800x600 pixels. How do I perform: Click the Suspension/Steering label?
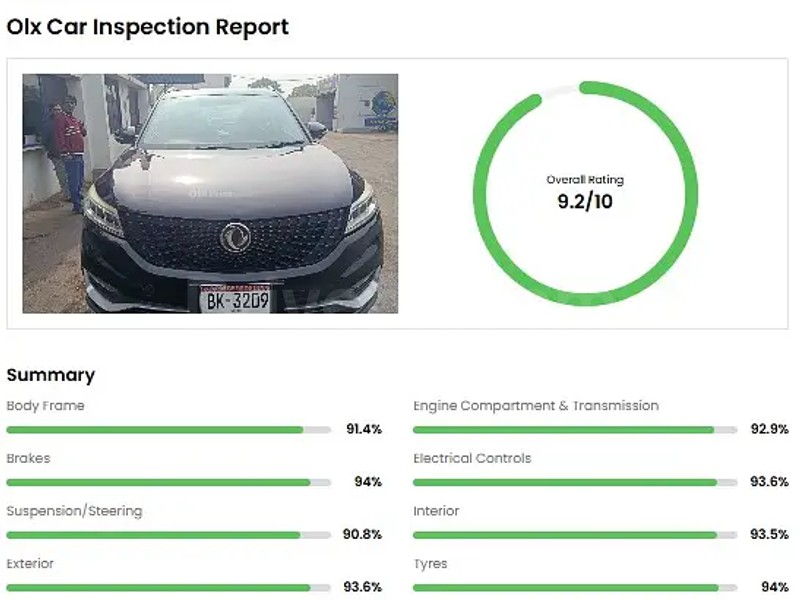click(74, 511)
